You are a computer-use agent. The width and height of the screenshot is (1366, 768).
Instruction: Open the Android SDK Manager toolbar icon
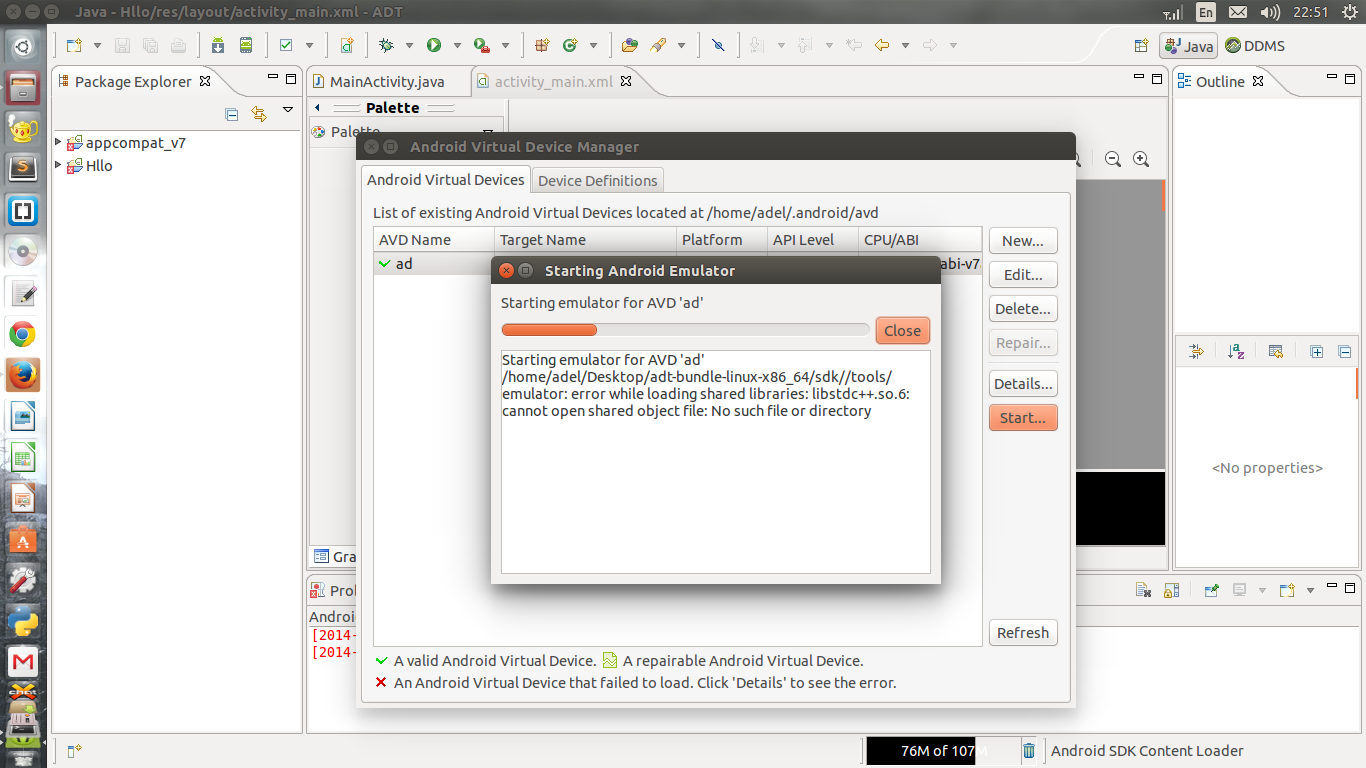point(218,45)
